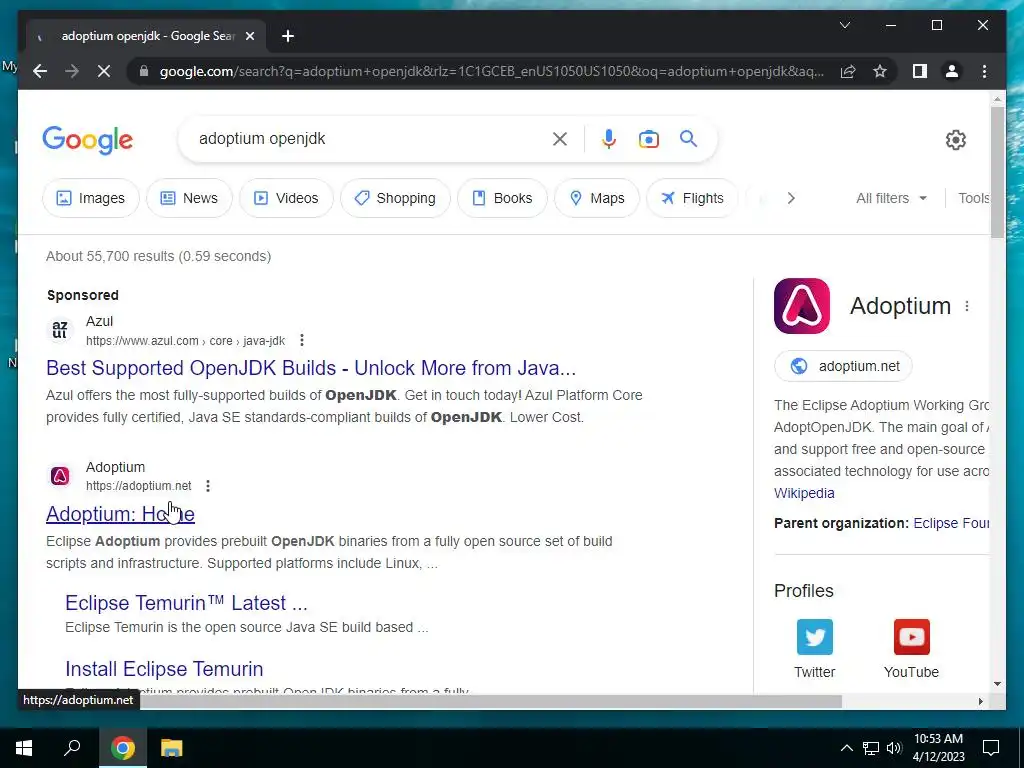The width and height of the screenshot is (1024, 768).
Task: Stop page loading with the X button
Action: pos(104,71)
